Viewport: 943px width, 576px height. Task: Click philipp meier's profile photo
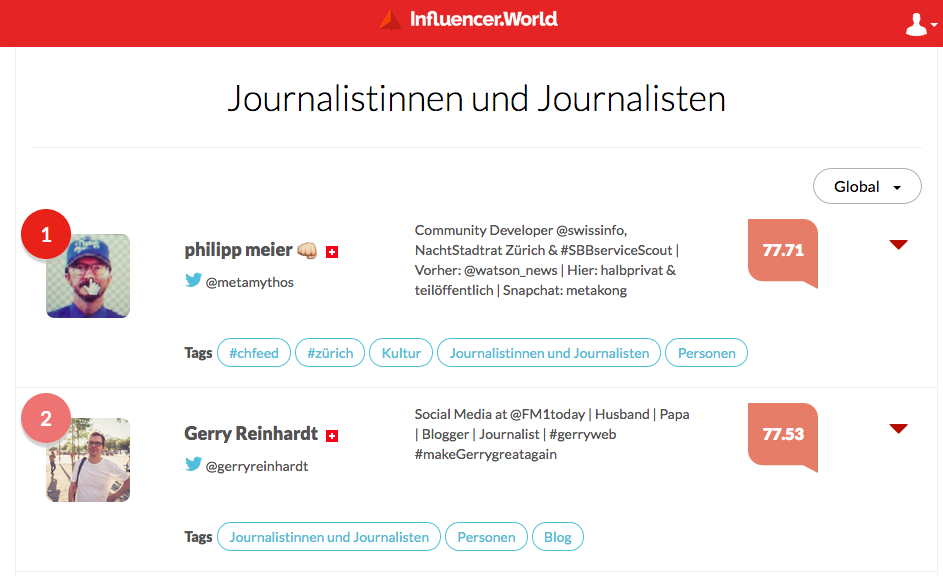coord(88,276)
